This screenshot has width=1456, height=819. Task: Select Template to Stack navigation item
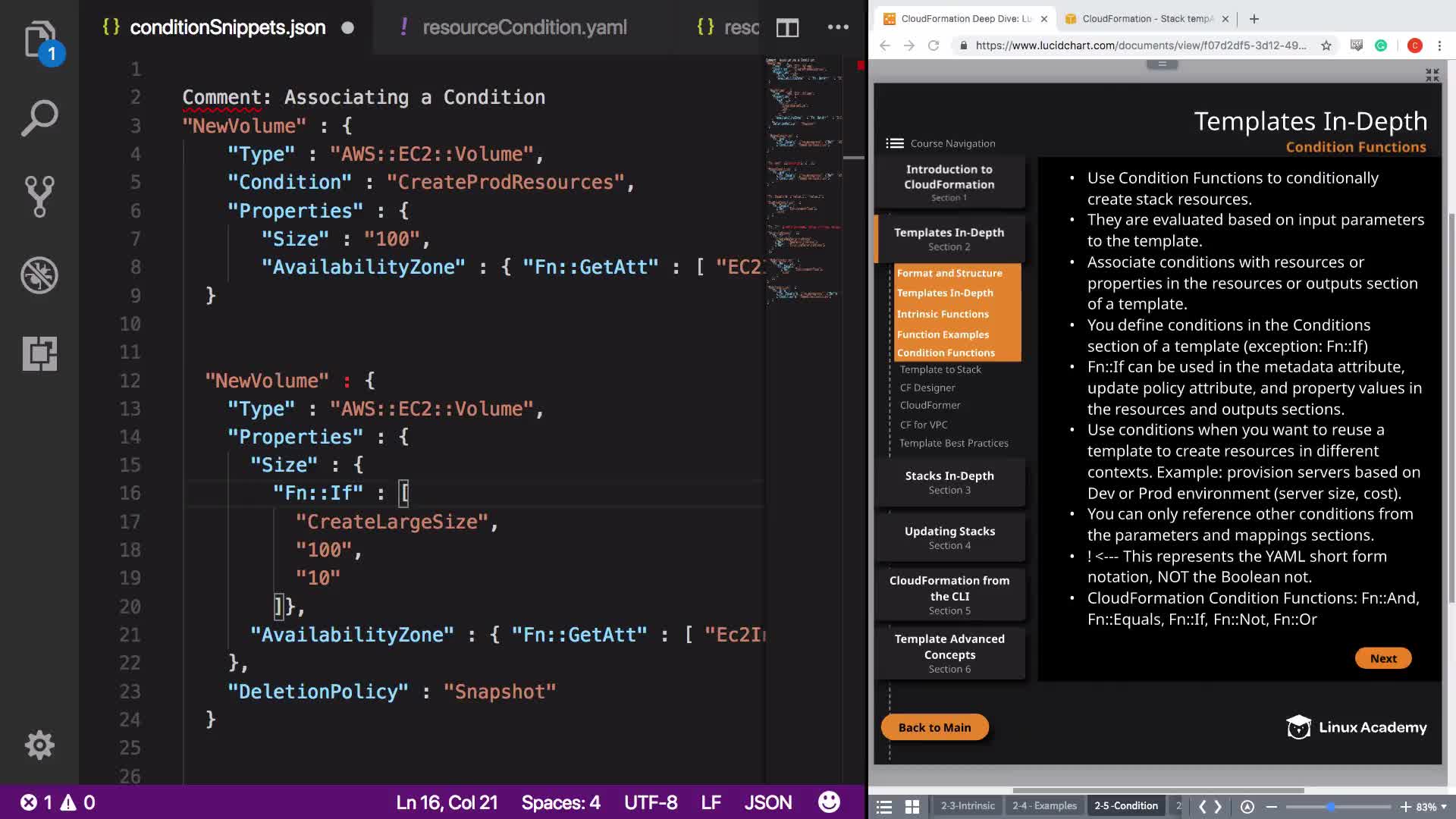pyautogui.click(x=940, y=369)
